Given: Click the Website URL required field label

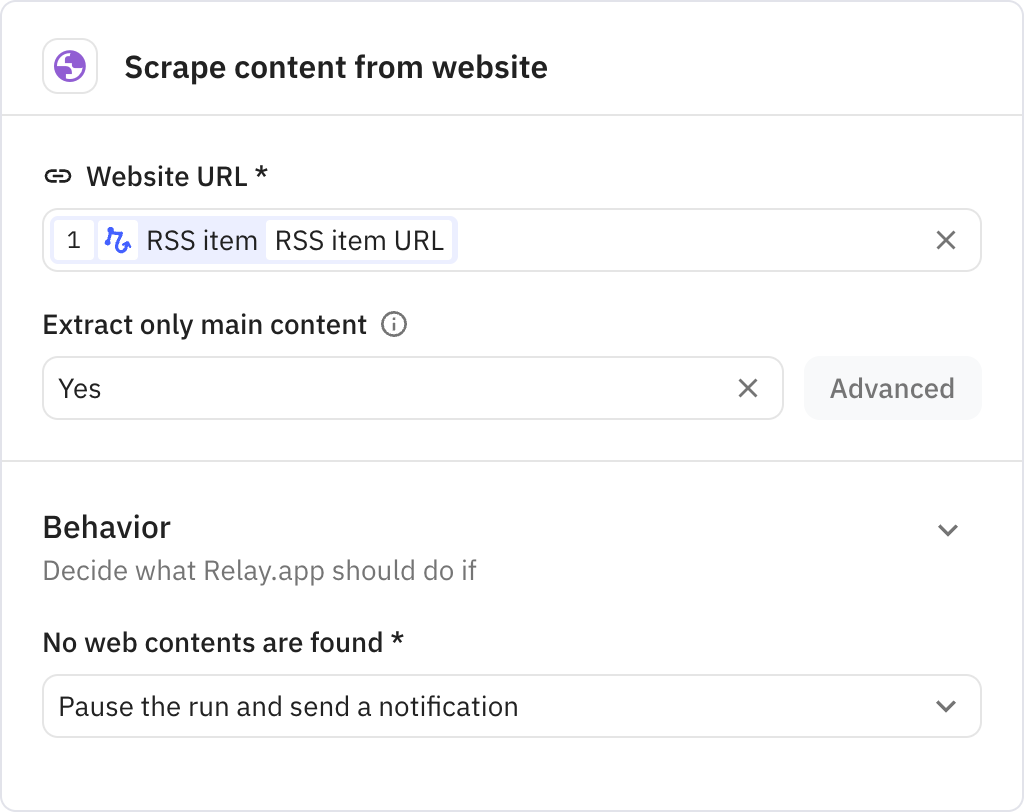Looking at the screenshot, I should pyautogui.click(x=177, y=176).
